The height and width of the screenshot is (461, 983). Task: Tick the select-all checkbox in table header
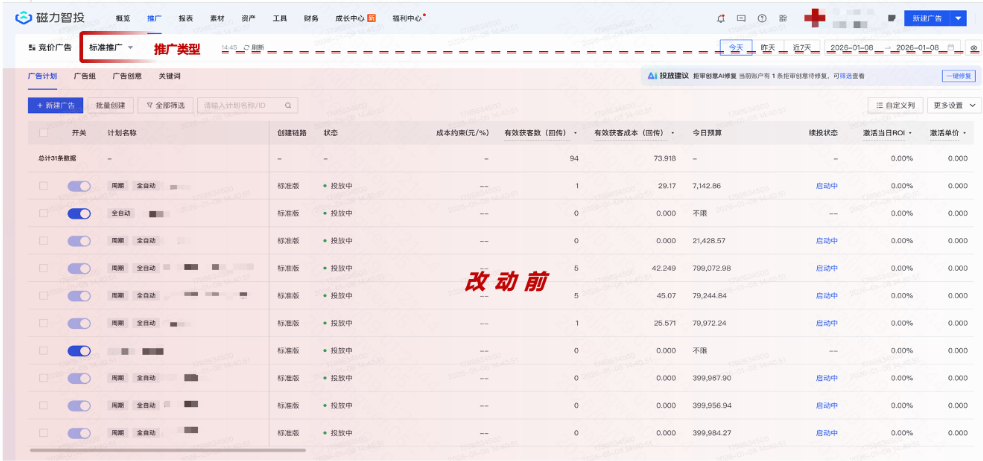click(x=43, y=133)
